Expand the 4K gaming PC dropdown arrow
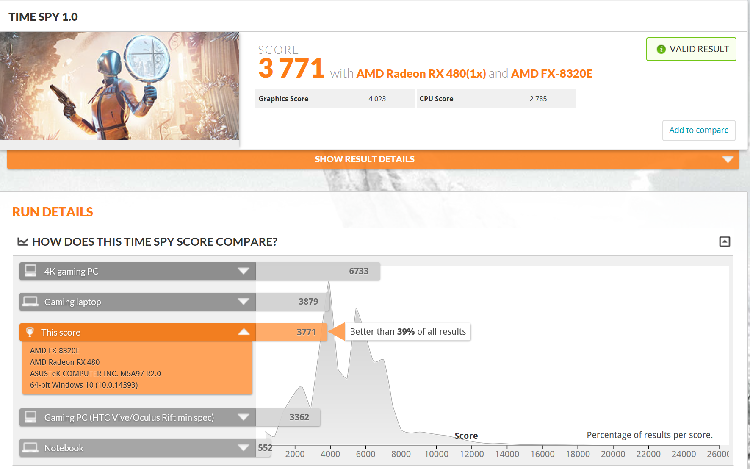This screenshot has width=750, height=469. 243,271
